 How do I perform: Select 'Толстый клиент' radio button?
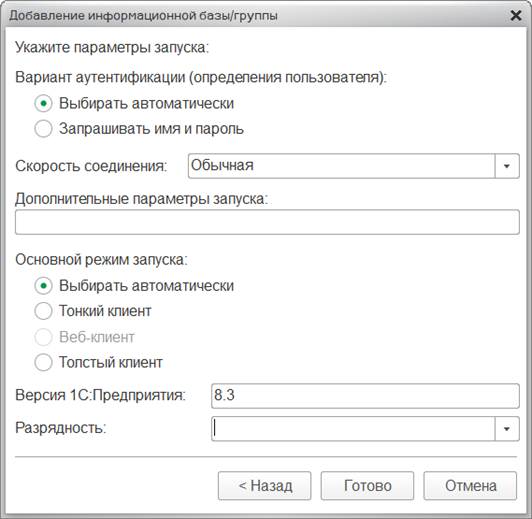pyautogui.click(x=43, y=362)
